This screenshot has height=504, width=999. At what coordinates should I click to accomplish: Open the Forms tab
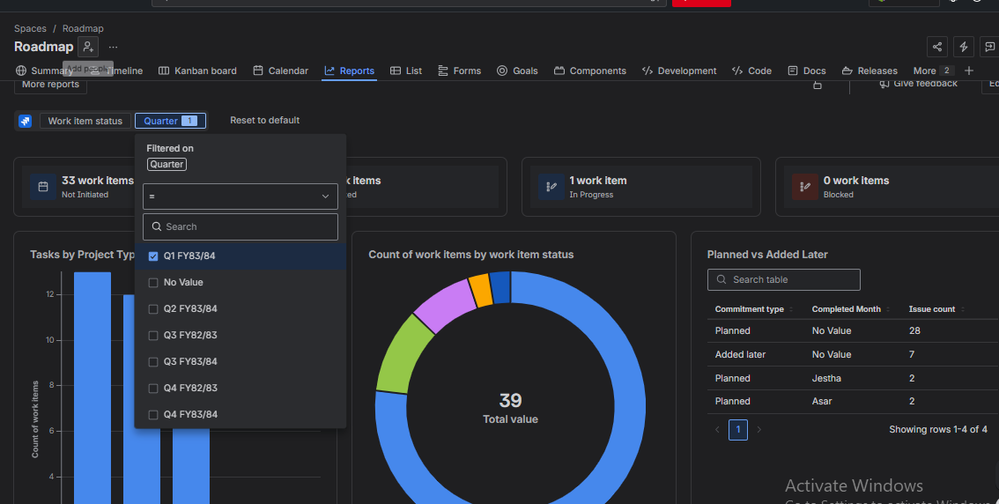click(x=459, y=71)
